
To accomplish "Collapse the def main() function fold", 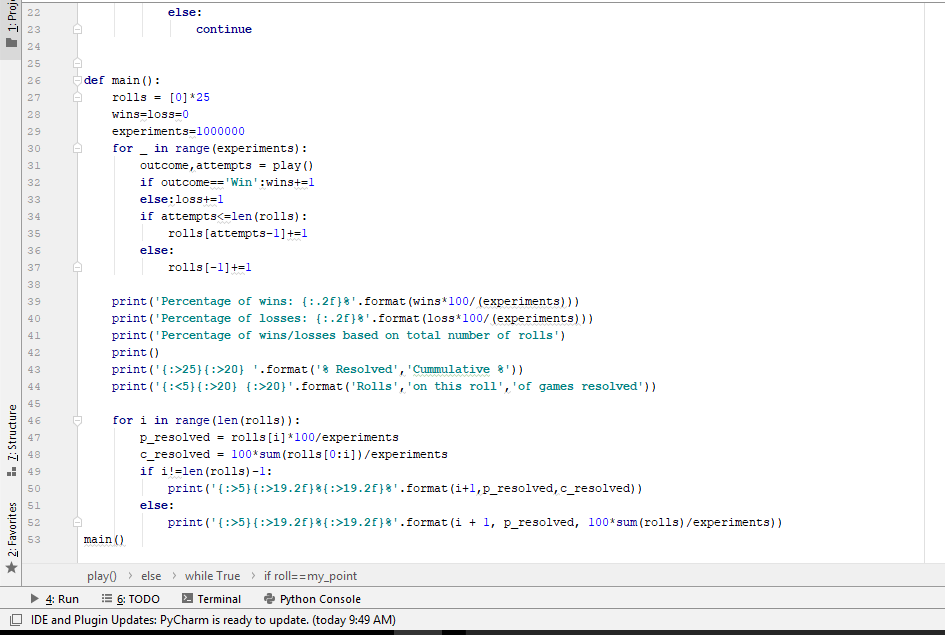I will point(77,80).
